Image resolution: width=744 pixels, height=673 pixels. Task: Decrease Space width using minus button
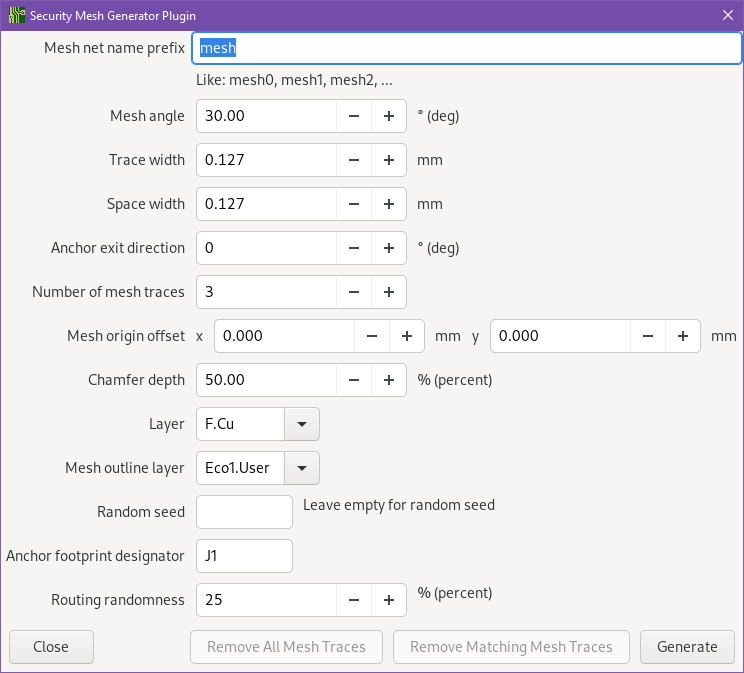pos(354,204)
